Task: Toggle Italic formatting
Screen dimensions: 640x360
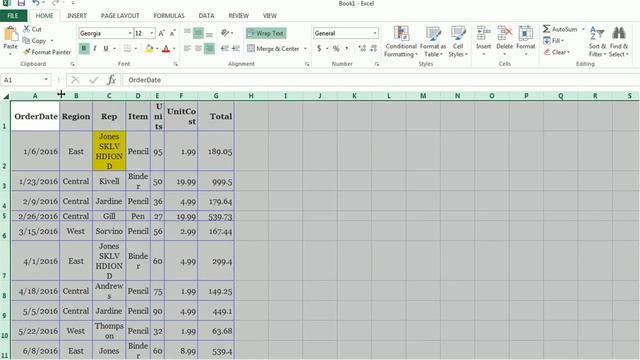Action: click(95, 49)
